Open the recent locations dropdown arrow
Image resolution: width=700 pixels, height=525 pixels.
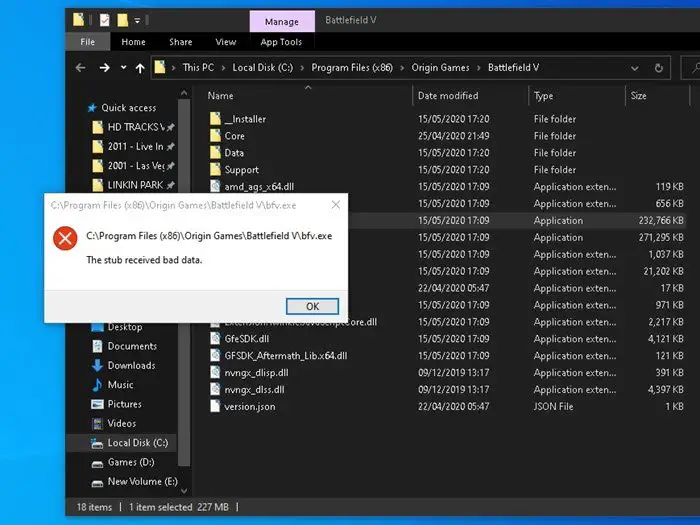(123, 68)
